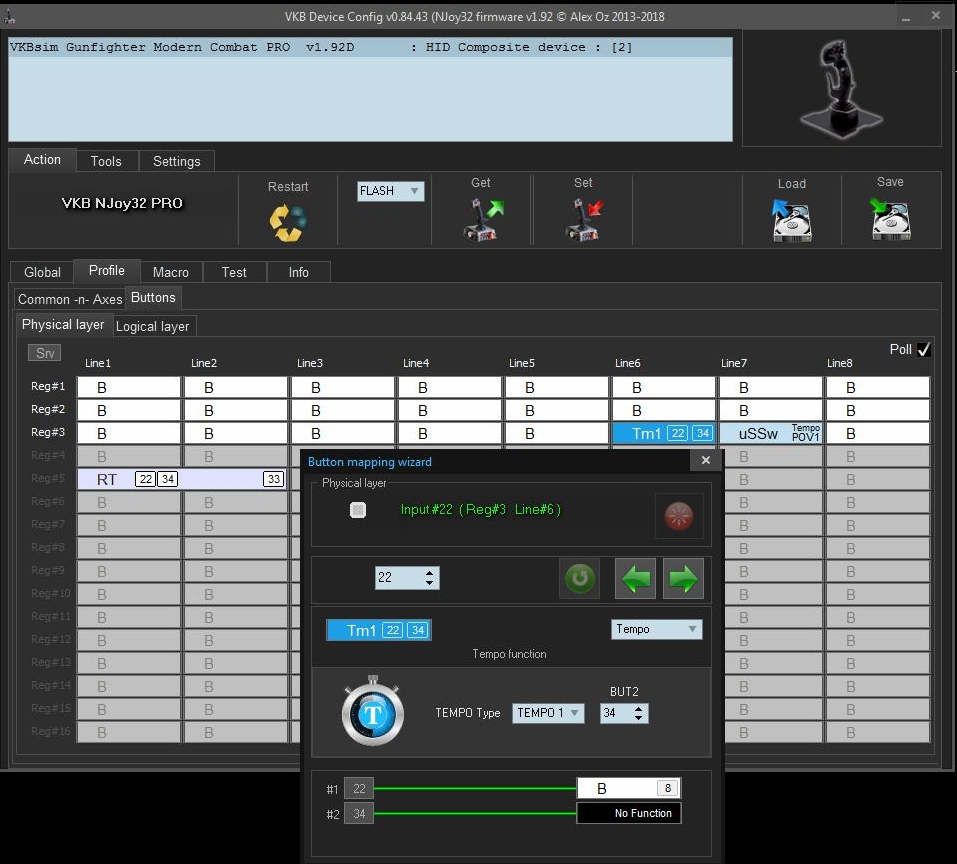Click the Reg#2 Line7 B cell
957x864 pixels.
771,411
